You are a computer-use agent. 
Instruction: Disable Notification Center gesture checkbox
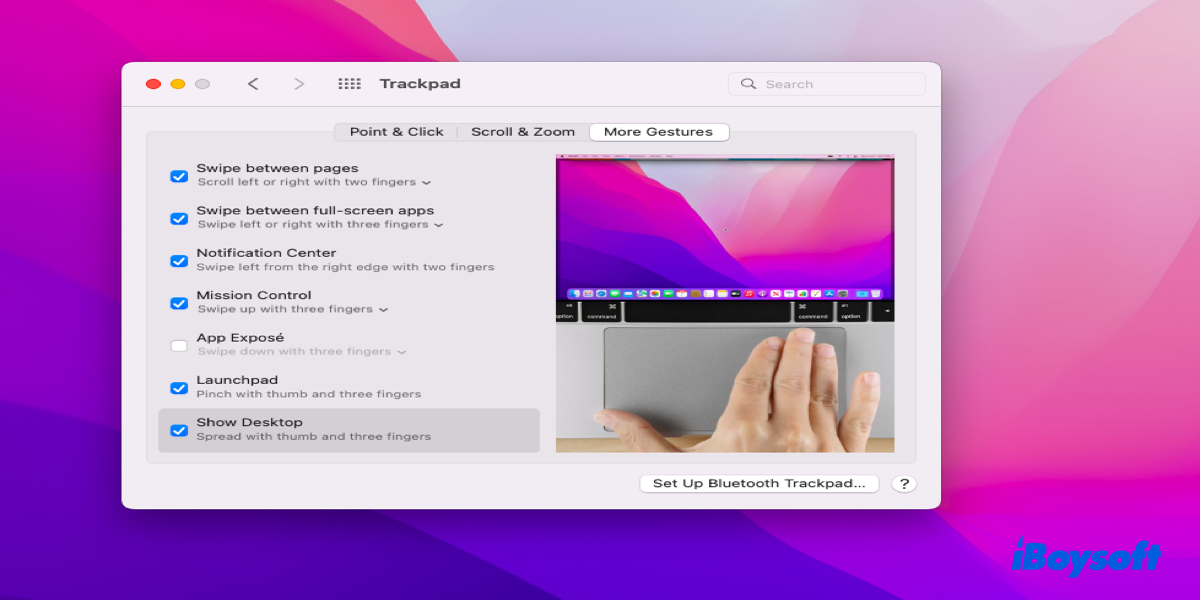(x=179, y=261)
